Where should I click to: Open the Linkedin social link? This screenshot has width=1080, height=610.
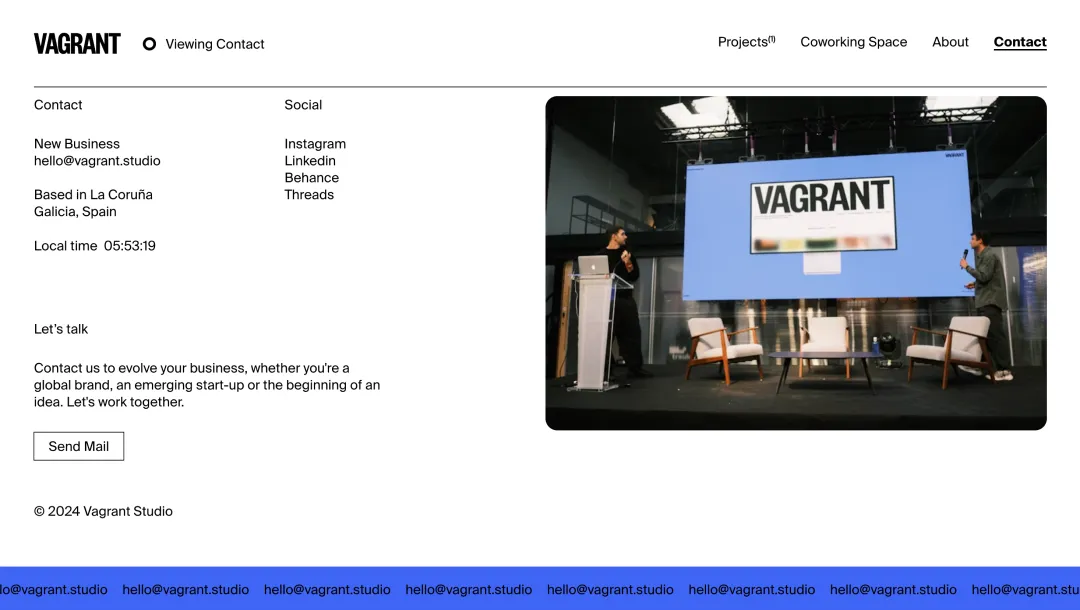310,160
